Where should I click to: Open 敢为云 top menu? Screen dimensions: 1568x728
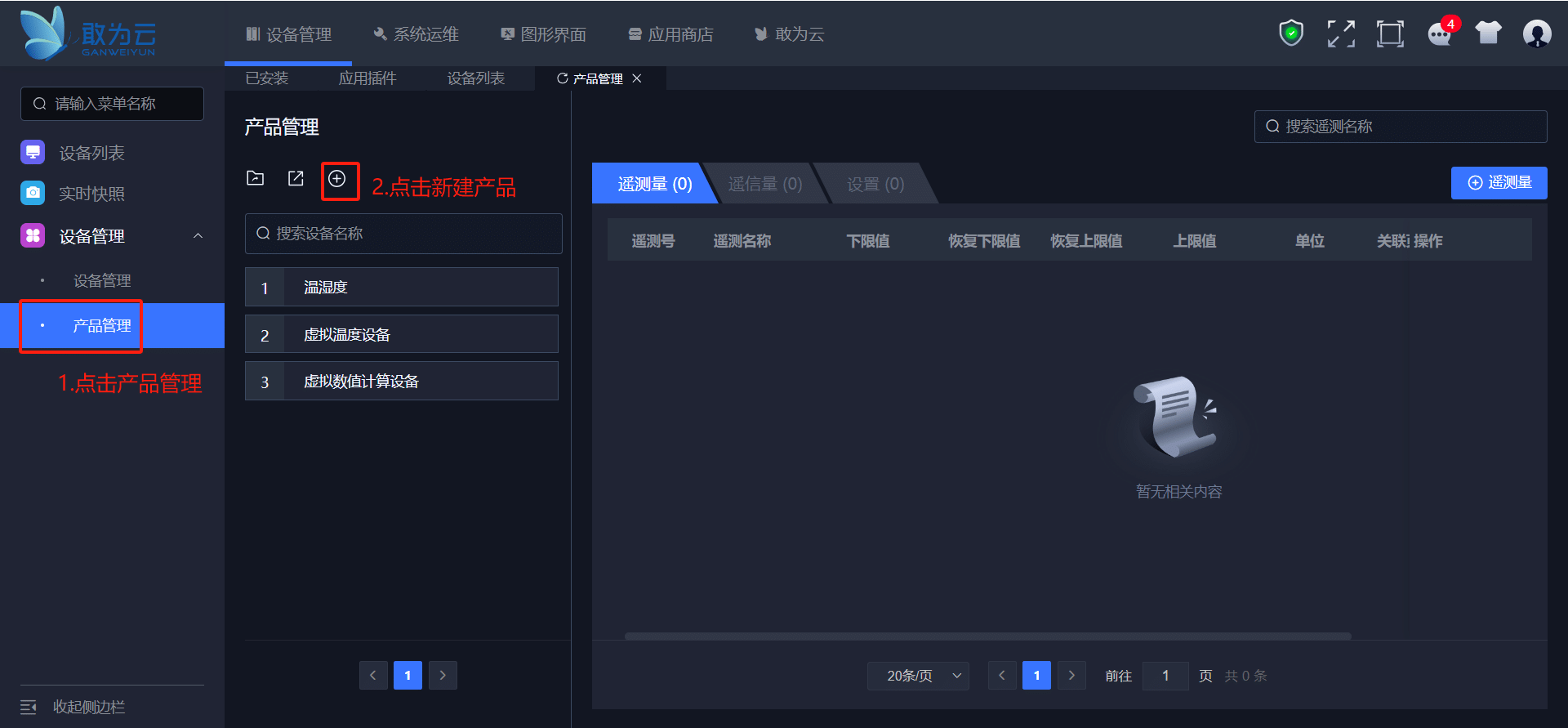(x=789, y=34)
